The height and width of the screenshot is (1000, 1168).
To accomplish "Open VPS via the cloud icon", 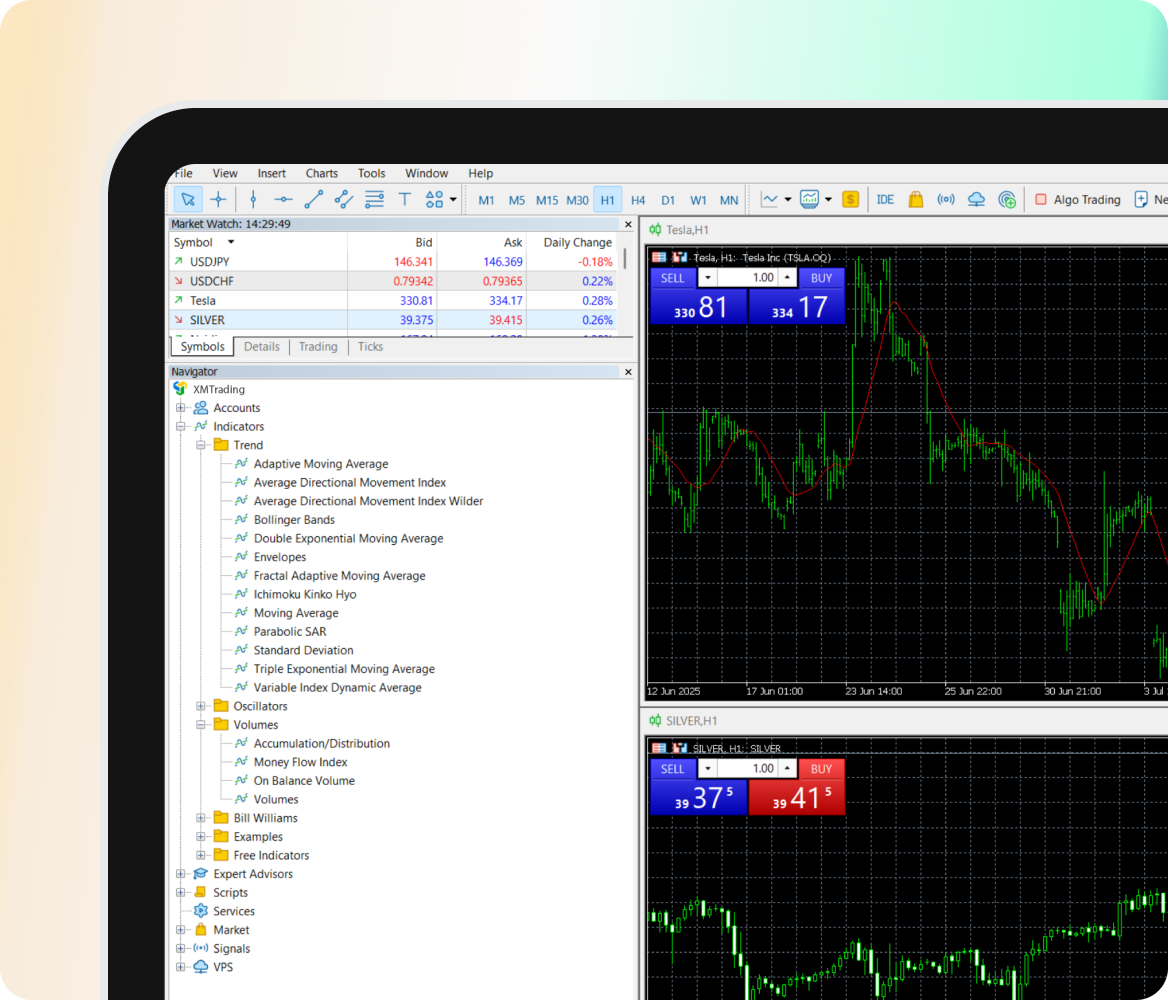I will click(976, 199).
